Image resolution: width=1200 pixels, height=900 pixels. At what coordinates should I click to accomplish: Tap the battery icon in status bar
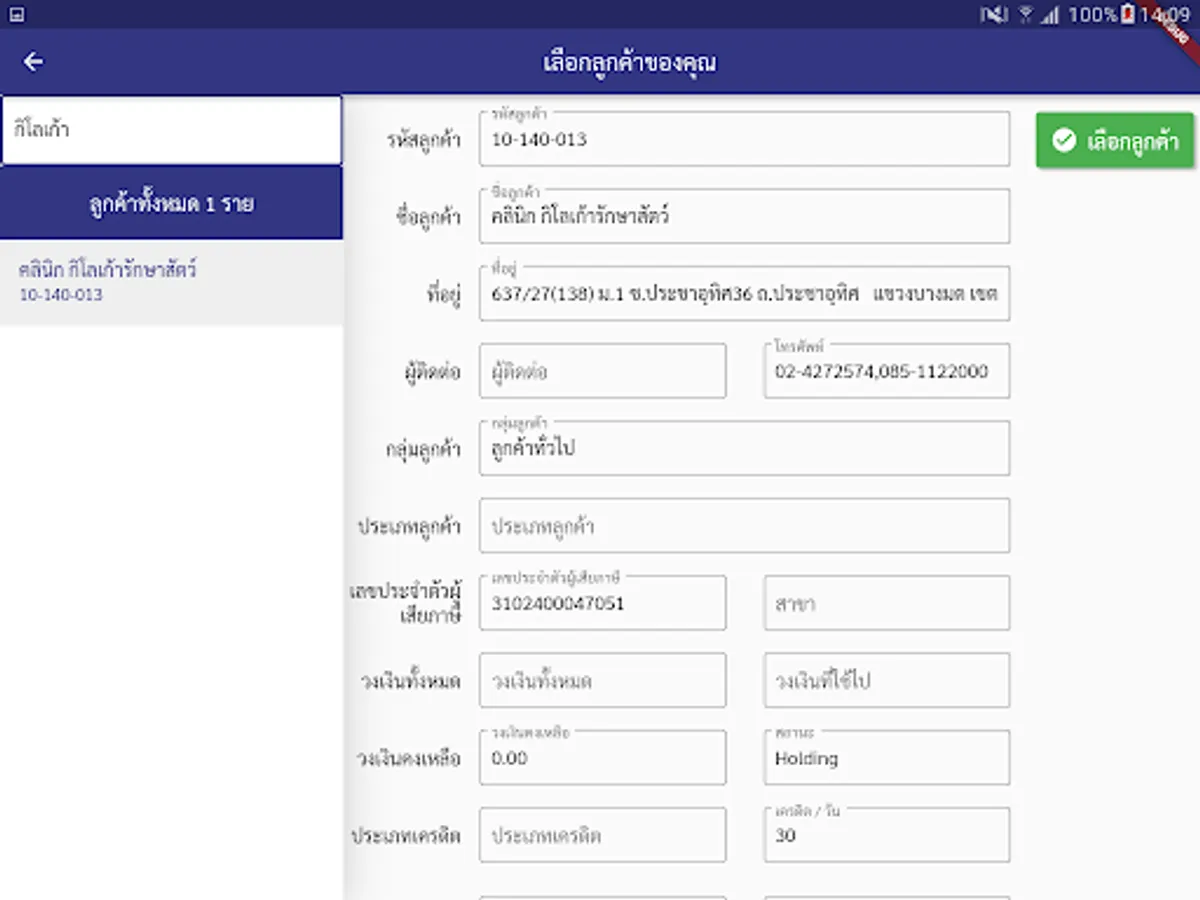(x=1128, y=14)
